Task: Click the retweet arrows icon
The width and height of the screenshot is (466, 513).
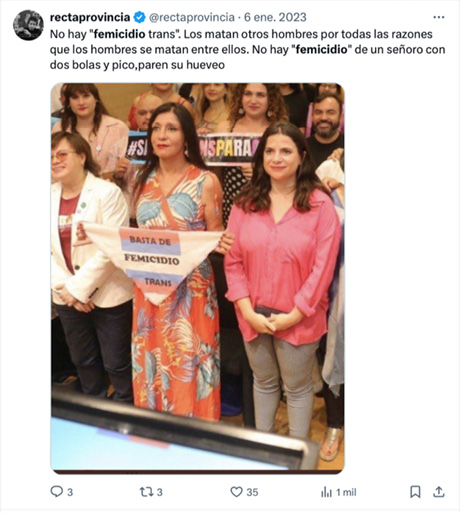Action: click(x=146, y=492)
